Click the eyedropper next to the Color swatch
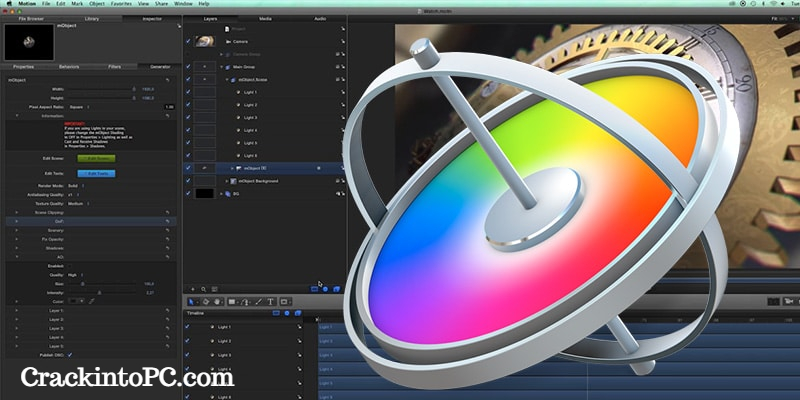This screenshot has height=400, width=800. [x=92, y=301]
